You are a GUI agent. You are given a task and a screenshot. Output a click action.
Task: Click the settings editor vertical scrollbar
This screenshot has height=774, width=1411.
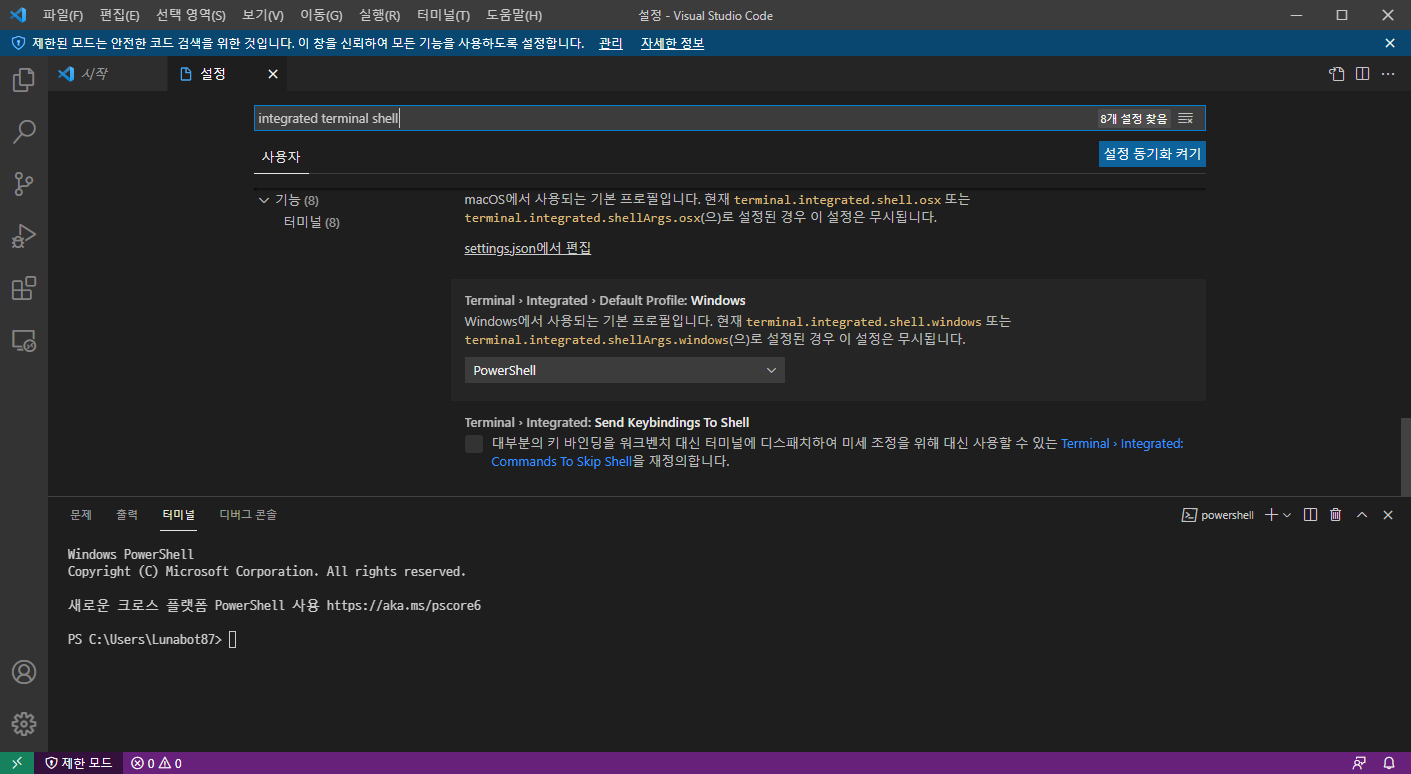coord(1406,455)
